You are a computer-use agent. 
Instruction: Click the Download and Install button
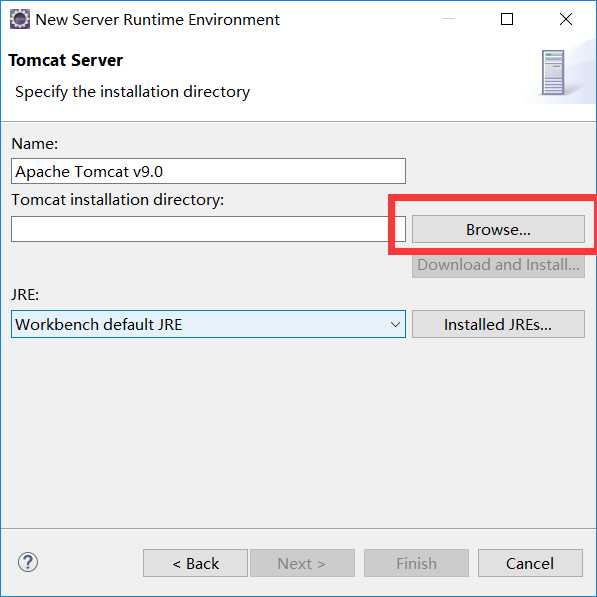(498, 265)
